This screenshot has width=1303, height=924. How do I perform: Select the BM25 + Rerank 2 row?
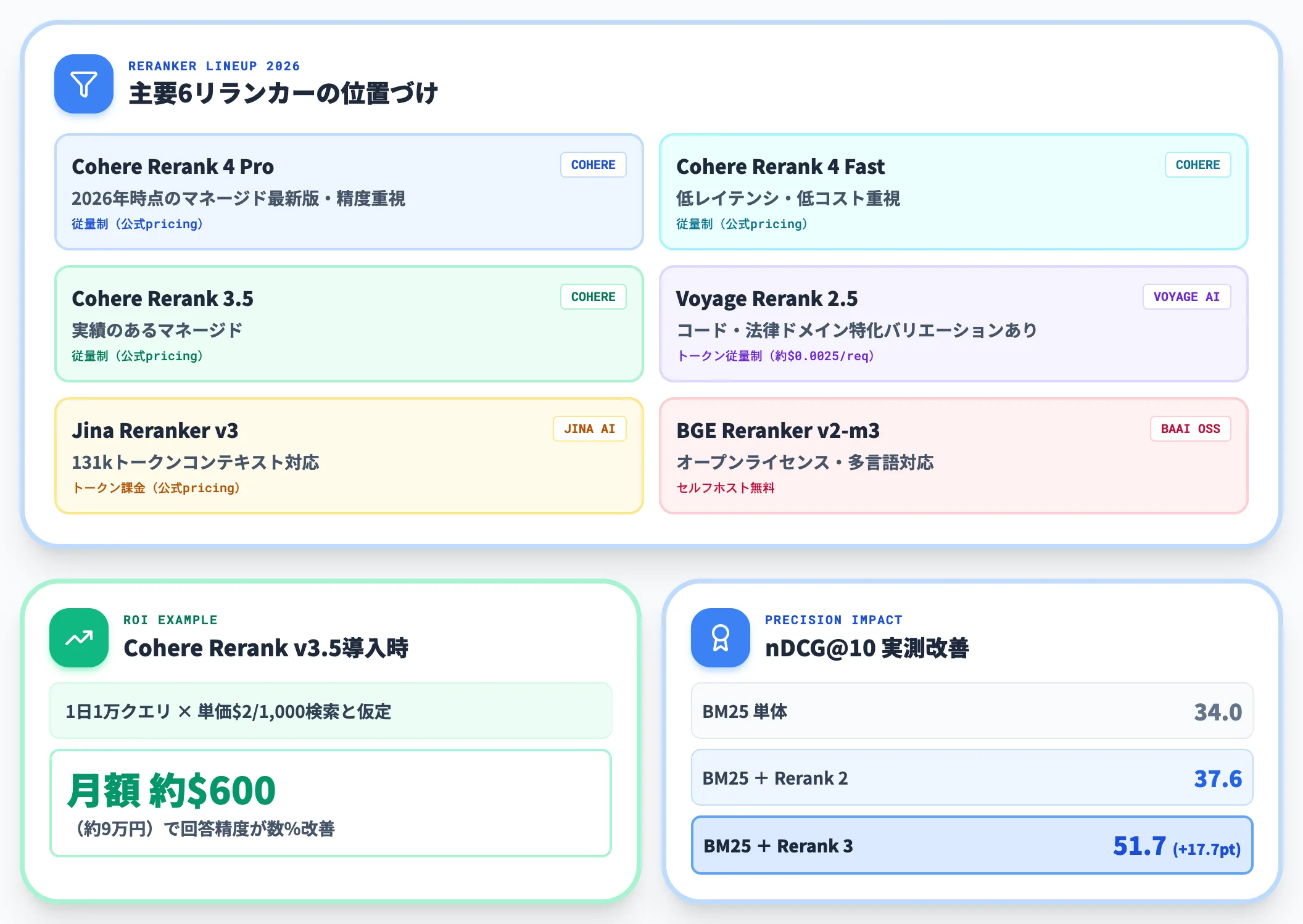pos(972,777)
